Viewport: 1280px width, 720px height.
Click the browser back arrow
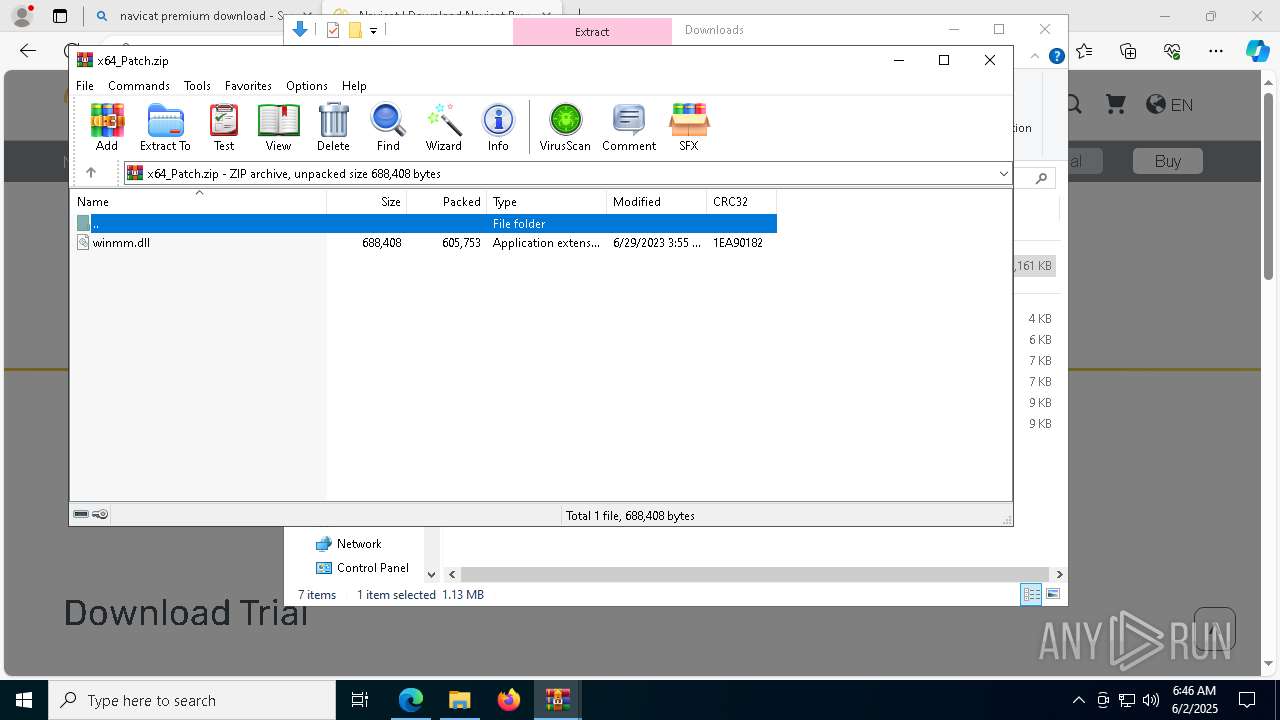pos(28,51)
